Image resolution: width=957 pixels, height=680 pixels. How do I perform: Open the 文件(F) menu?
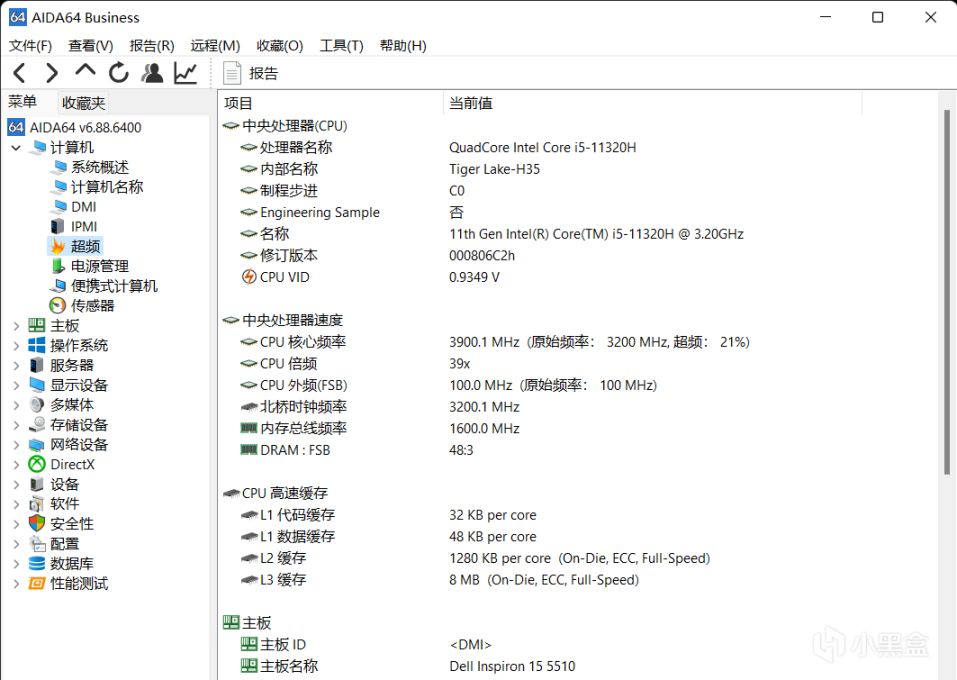31,46
